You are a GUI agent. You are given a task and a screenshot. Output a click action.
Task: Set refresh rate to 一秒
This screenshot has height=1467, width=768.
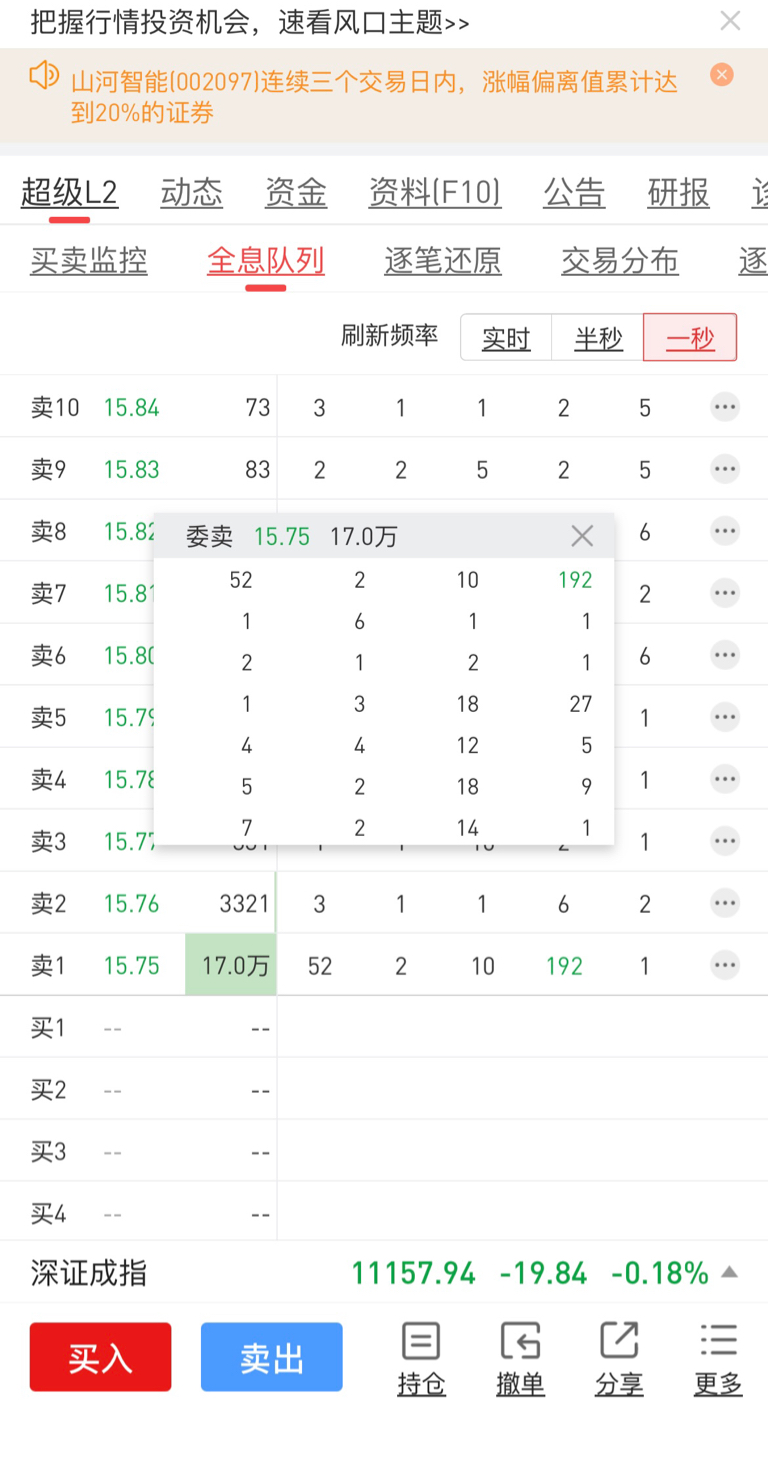point(690,338)
